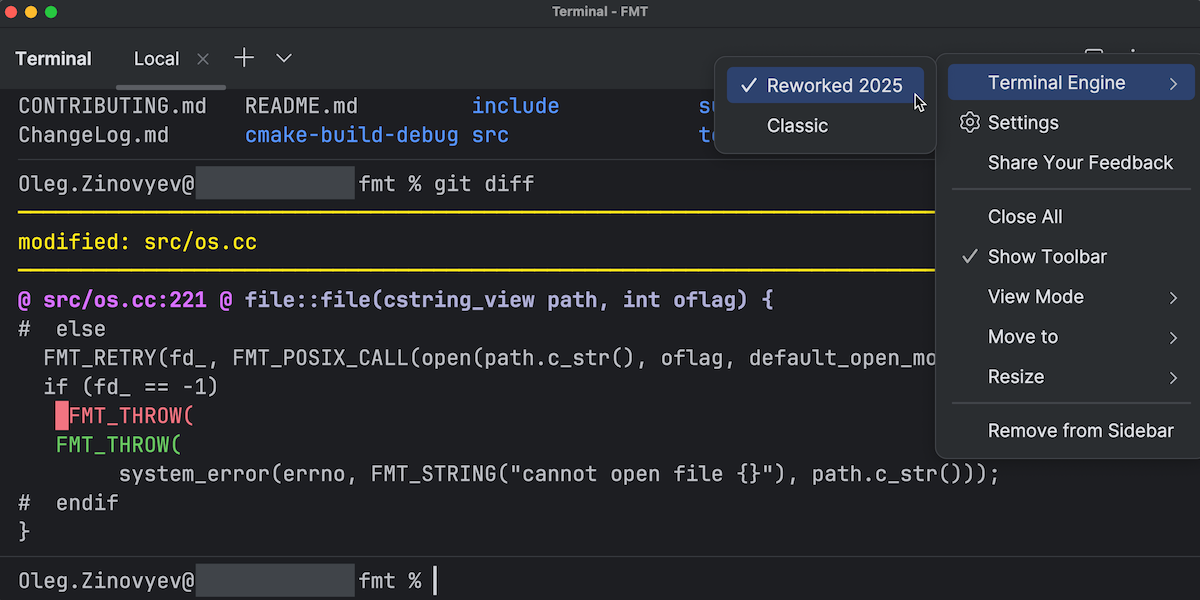Click the cmake-build-debug directory name

pos(352,135)
